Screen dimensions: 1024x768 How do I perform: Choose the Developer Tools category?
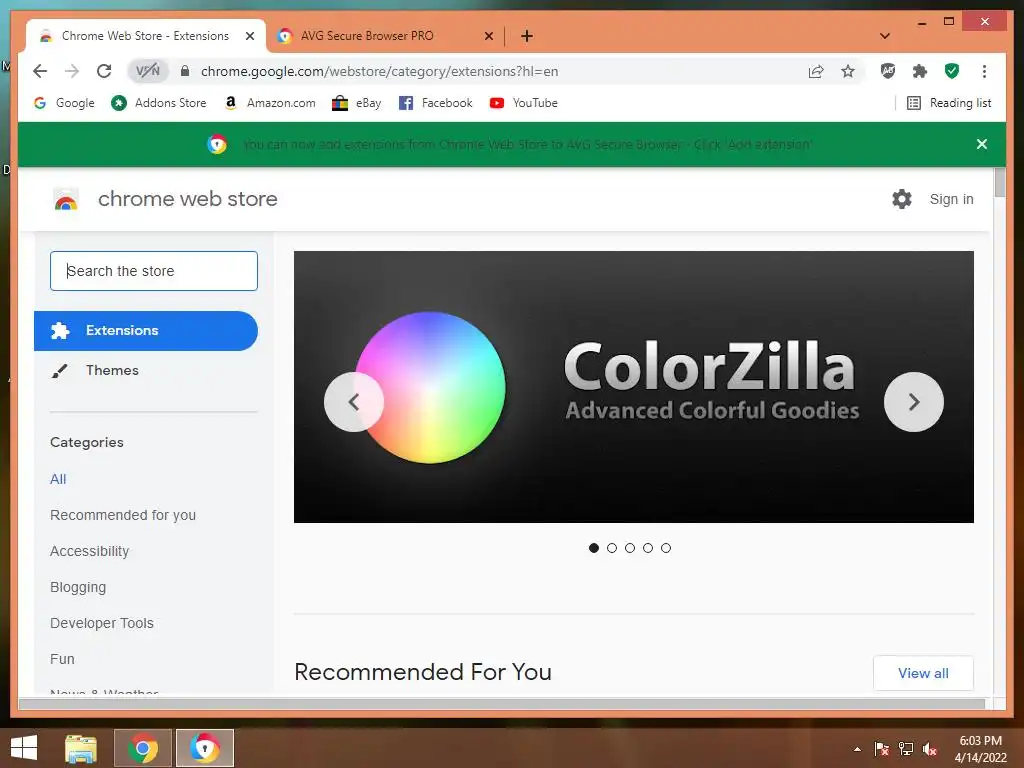click(102, 623)
